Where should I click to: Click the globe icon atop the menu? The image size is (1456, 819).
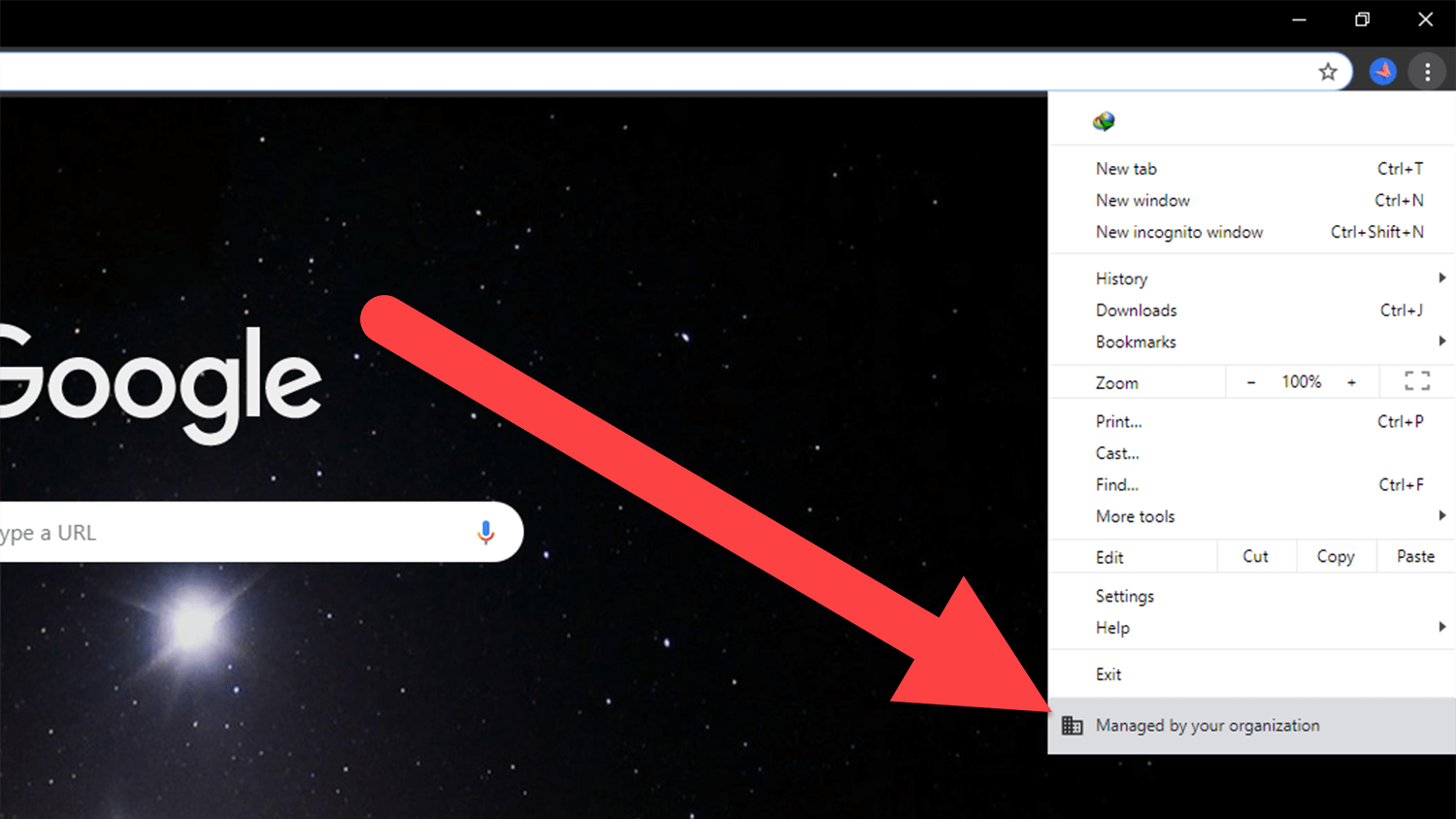click(1104, 121)
